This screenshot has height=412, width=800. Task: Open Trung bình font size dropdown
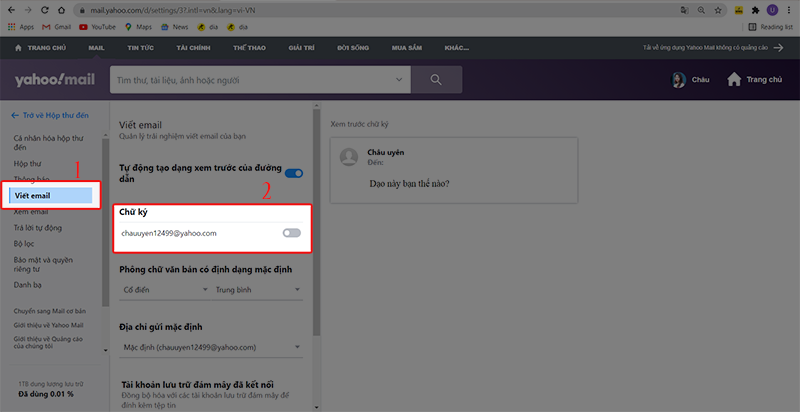258,290
